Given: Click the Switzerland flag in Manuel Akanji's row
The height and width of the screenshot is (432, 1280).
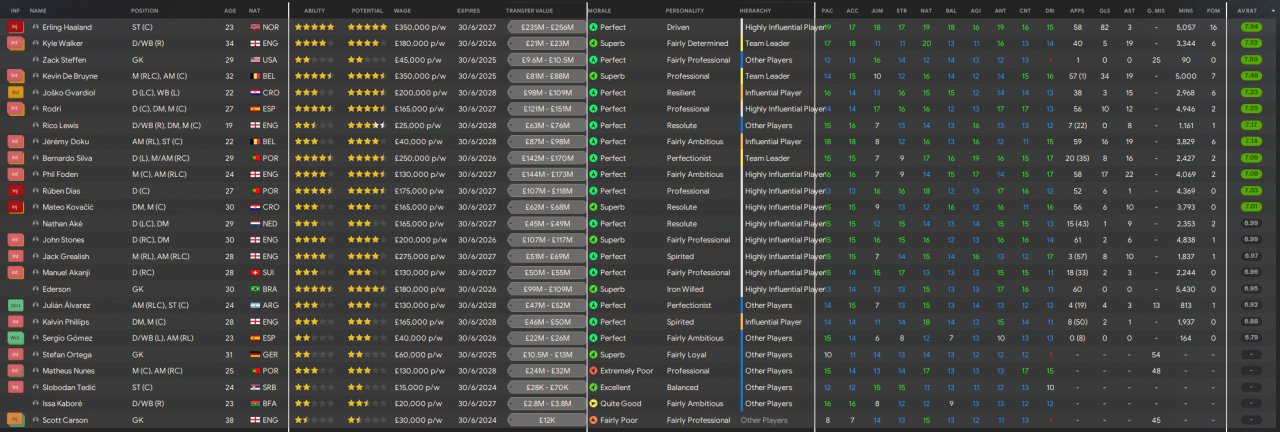Looking at the screenshot, I should coord(255,272).
